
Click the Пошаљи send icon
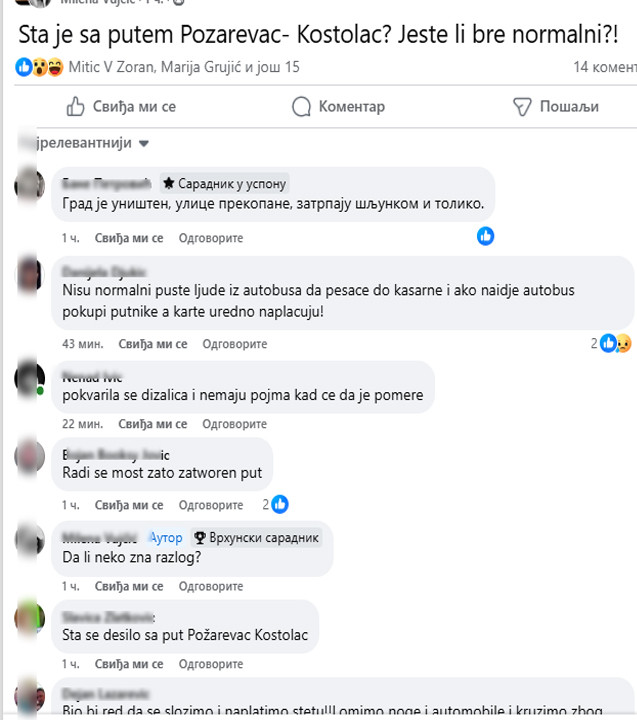(x=522, y=107)
